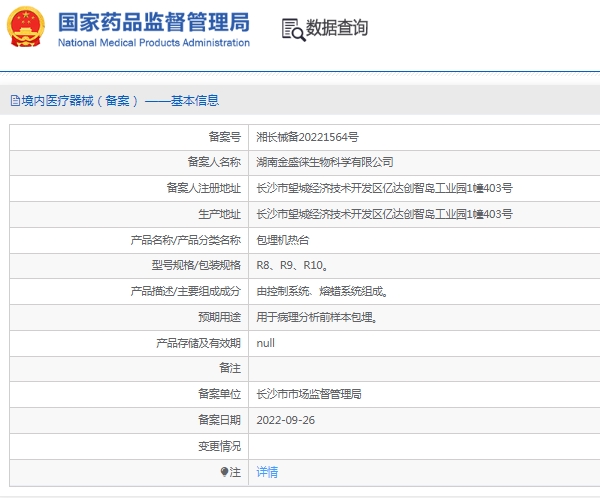Image resolution: width=600 pixels, height=498 pixels.
Task: Click the 备案单位 label
Action: (220, 394)
